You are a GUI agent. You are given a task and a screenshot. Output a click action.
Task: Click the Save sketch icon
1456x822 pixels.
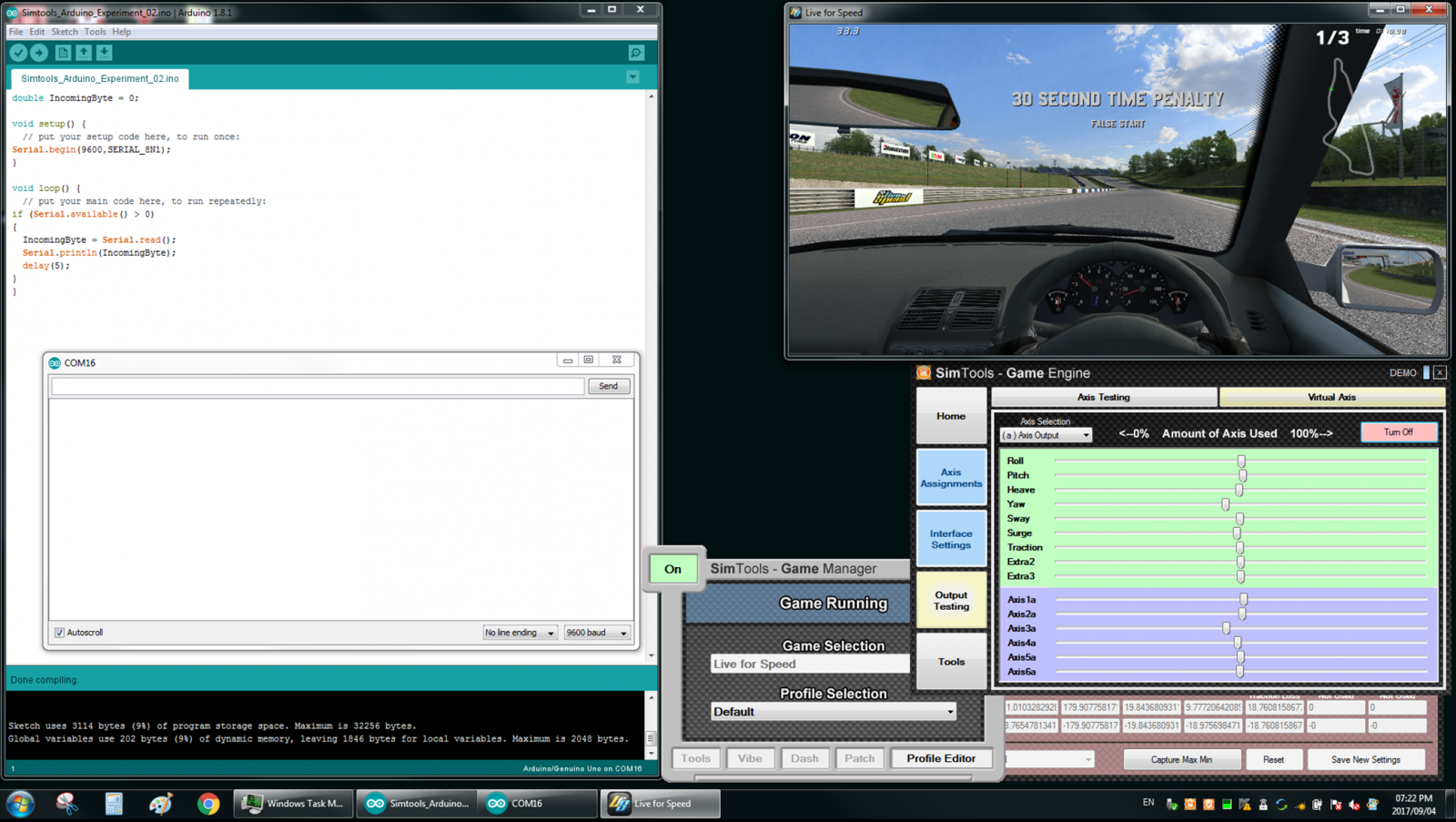[x=105, y=53]
